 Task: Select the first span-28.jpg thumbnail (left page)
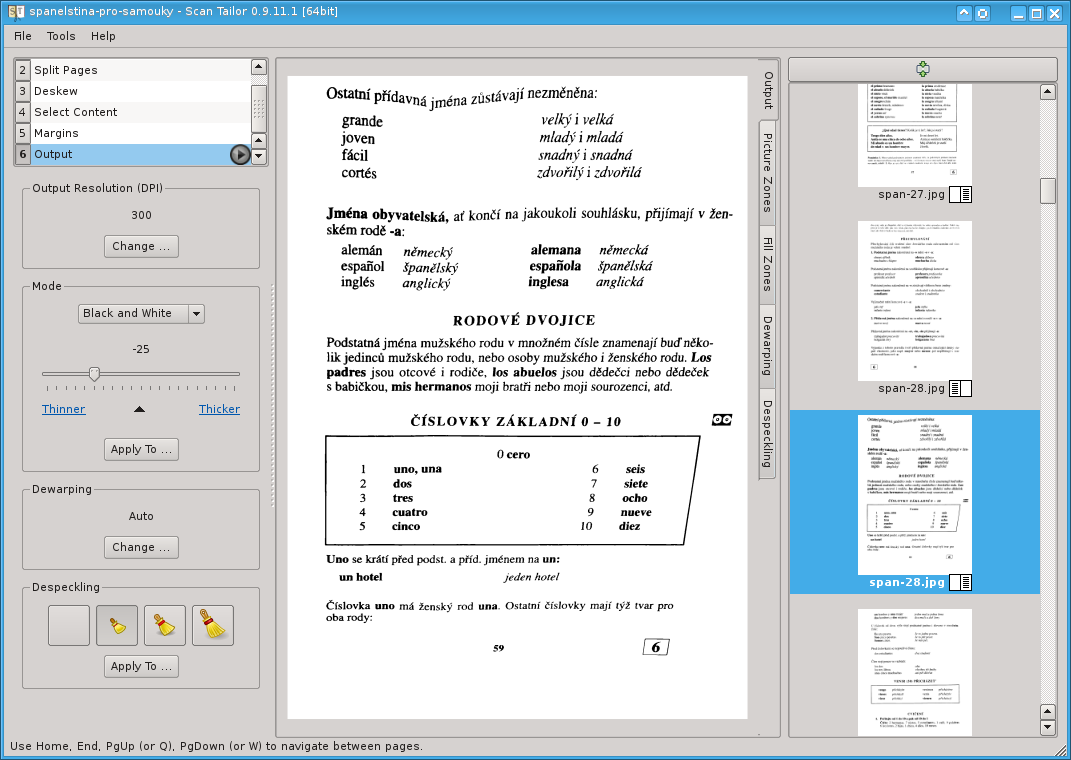[x=915, y=301]
